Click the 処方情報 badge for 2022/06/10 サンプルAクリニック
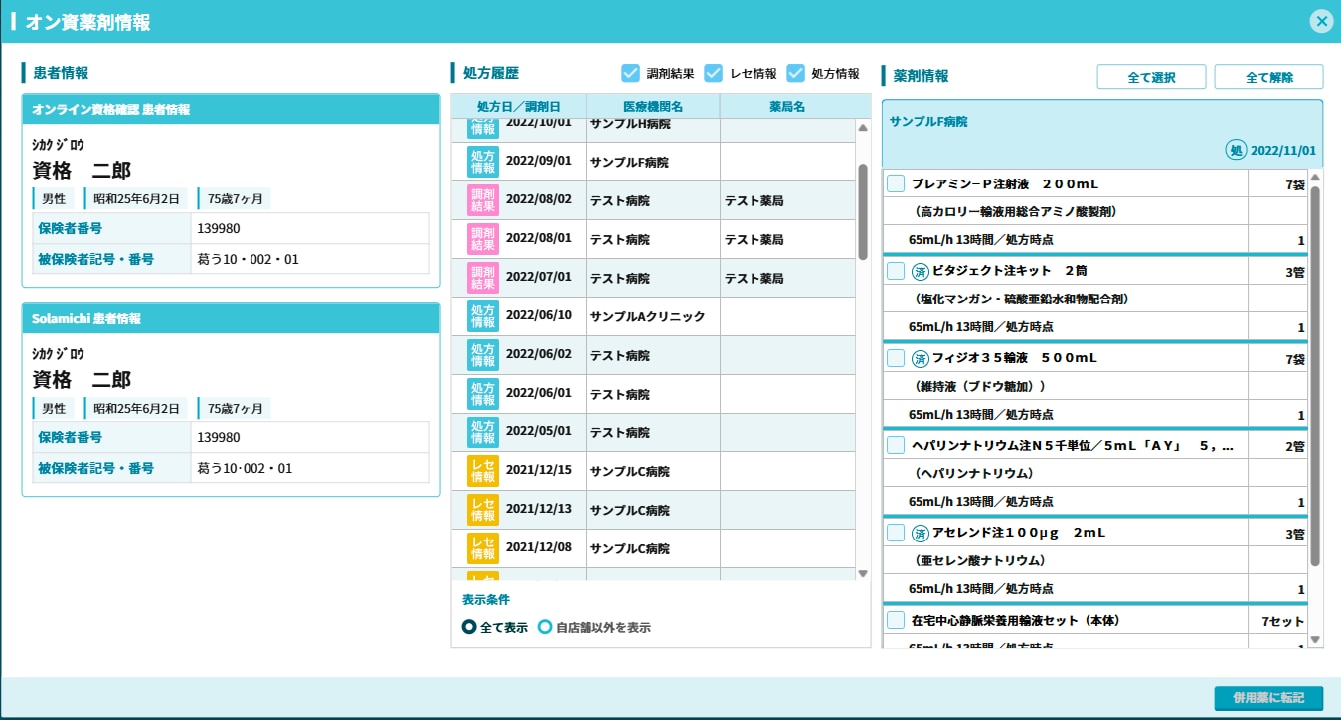 [483, 316]
